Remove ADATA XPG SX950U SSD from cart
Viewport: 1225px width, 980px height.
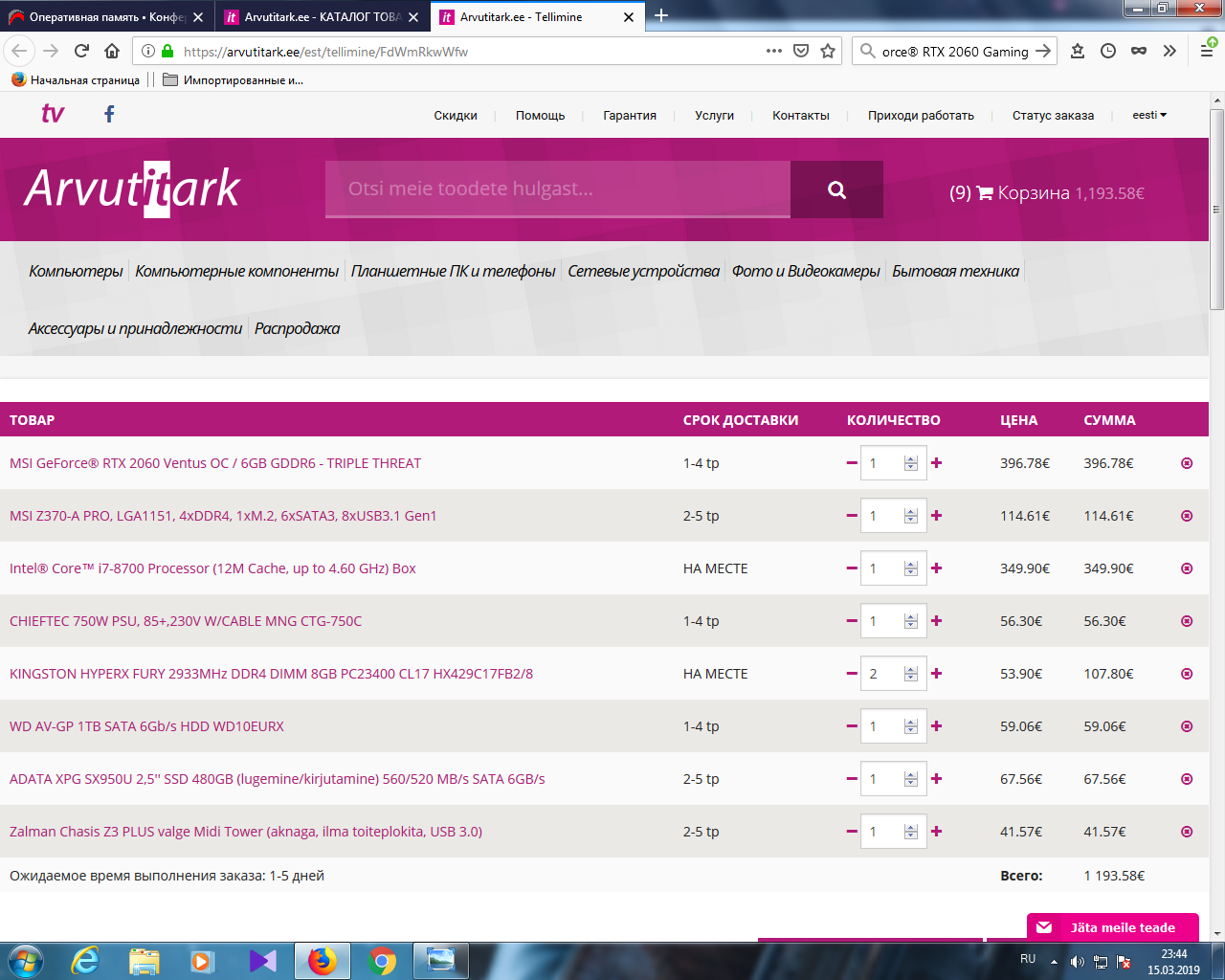[x=1187, y=779]
